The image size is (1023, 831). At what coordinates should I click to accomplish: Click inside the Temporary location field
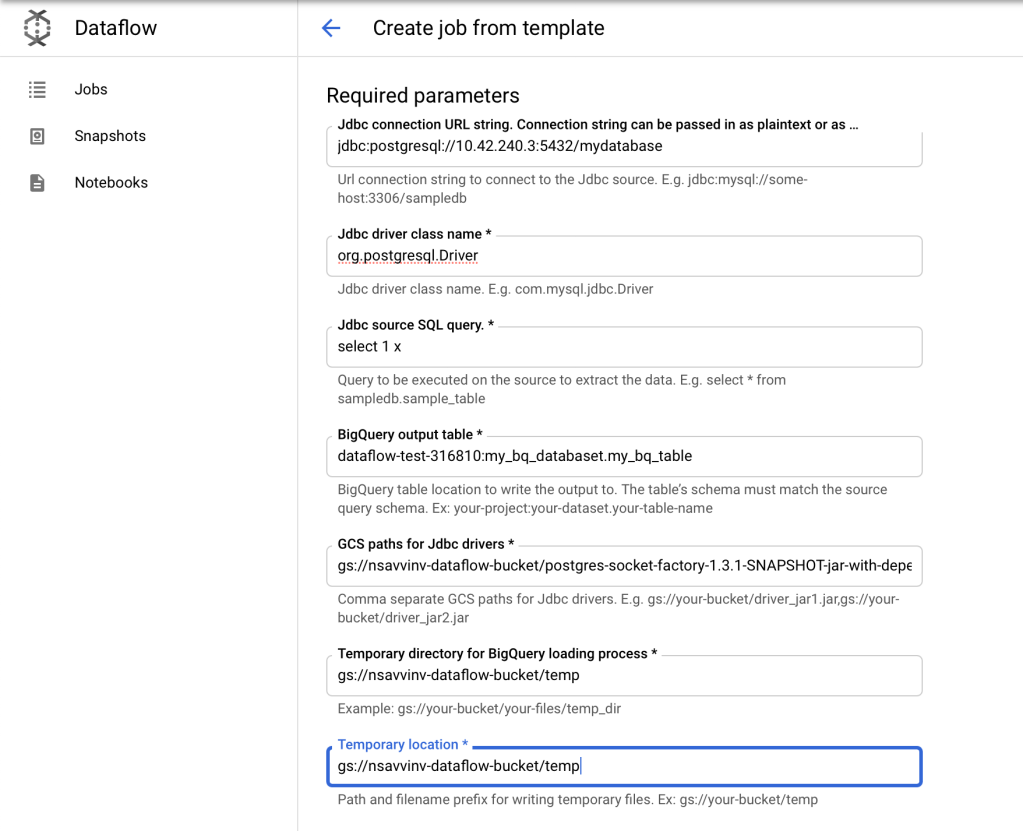coord(700,767)
